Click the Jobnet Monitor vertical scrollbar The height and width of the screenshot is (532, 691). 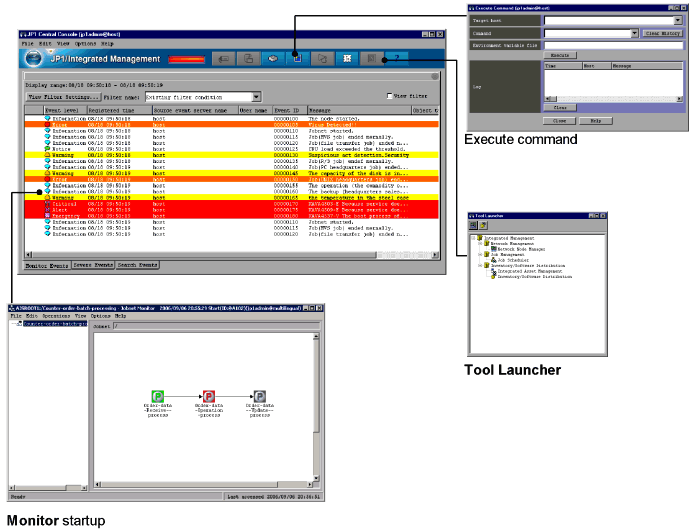coord(316,407)
